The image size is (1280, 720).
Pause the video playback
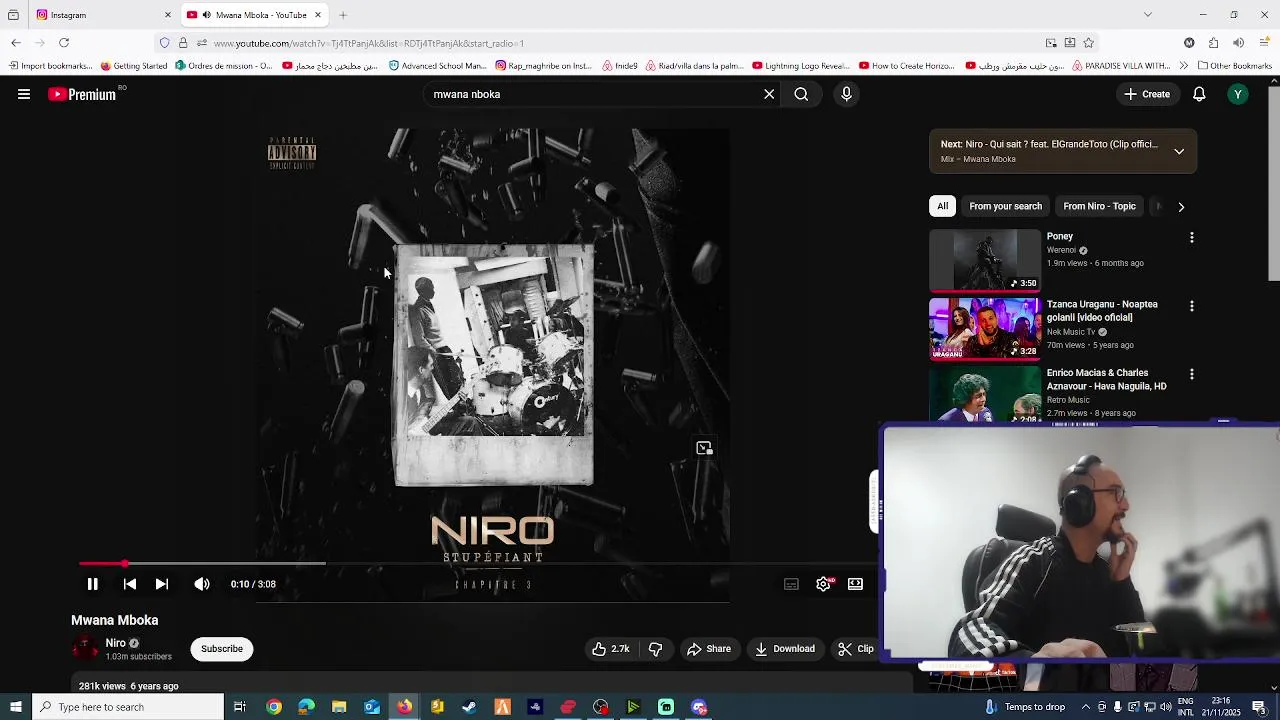pos(92,584)
